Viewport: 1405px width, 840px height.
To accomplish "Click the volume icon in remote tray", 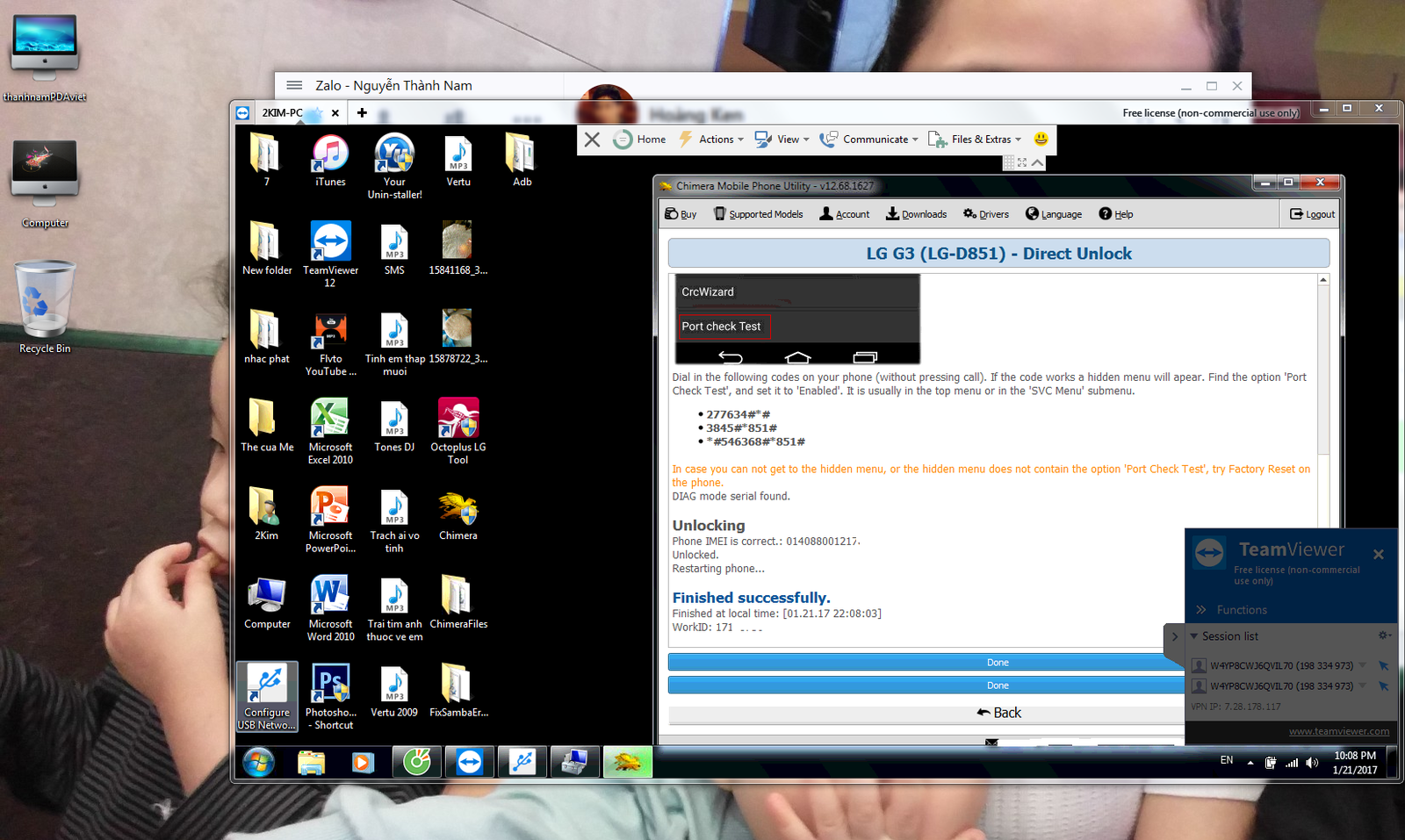I will pyautogui.click(x=1312, y=763).
